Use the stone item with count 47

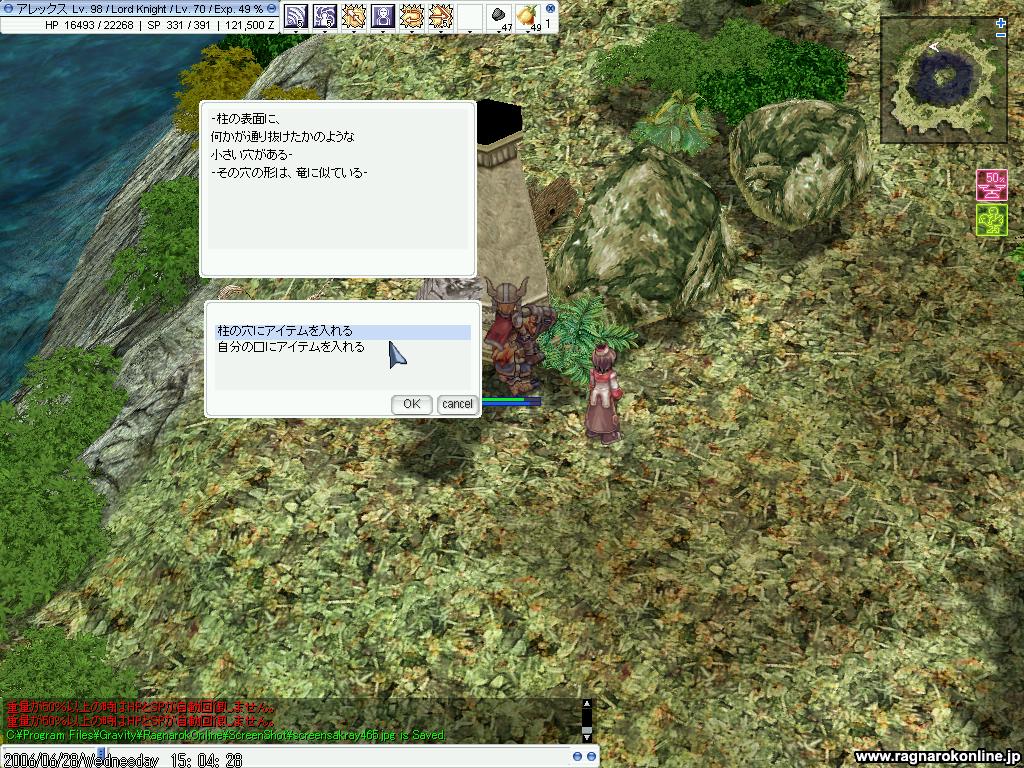pos(498,15)
